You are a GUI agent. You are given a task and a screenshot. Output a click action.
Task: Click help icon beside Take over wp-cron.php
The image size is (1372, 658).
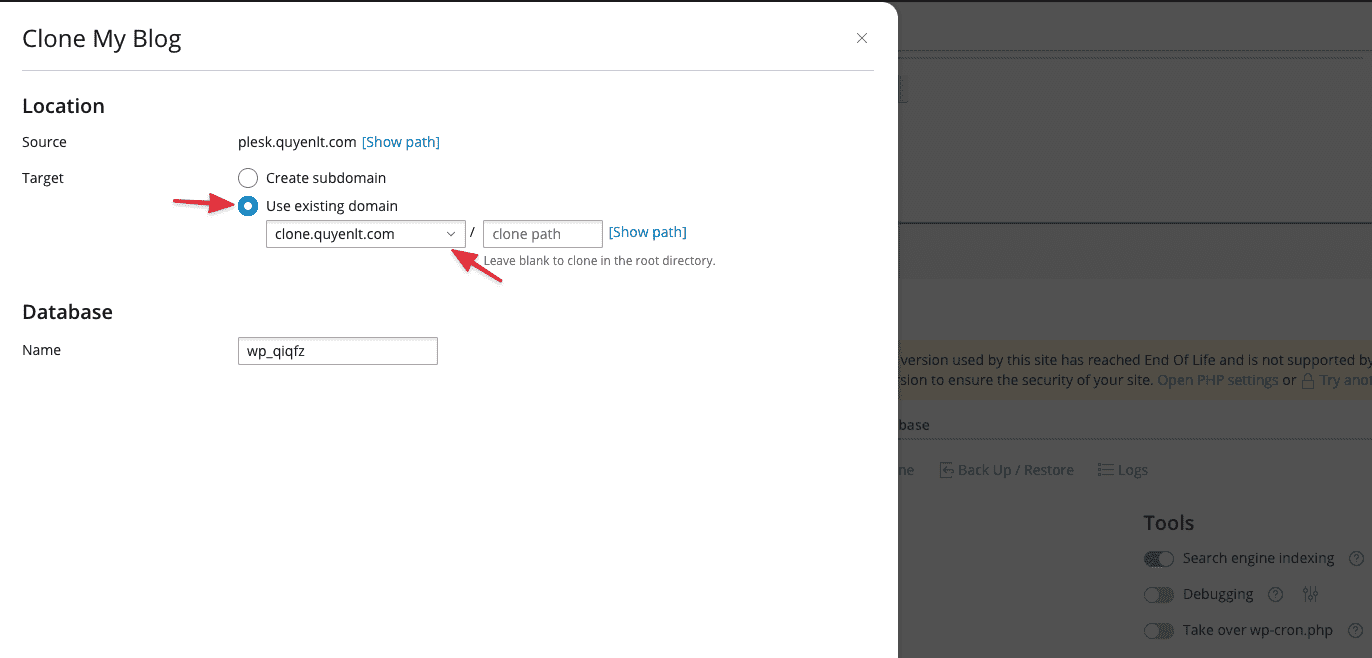[1355, 631]
